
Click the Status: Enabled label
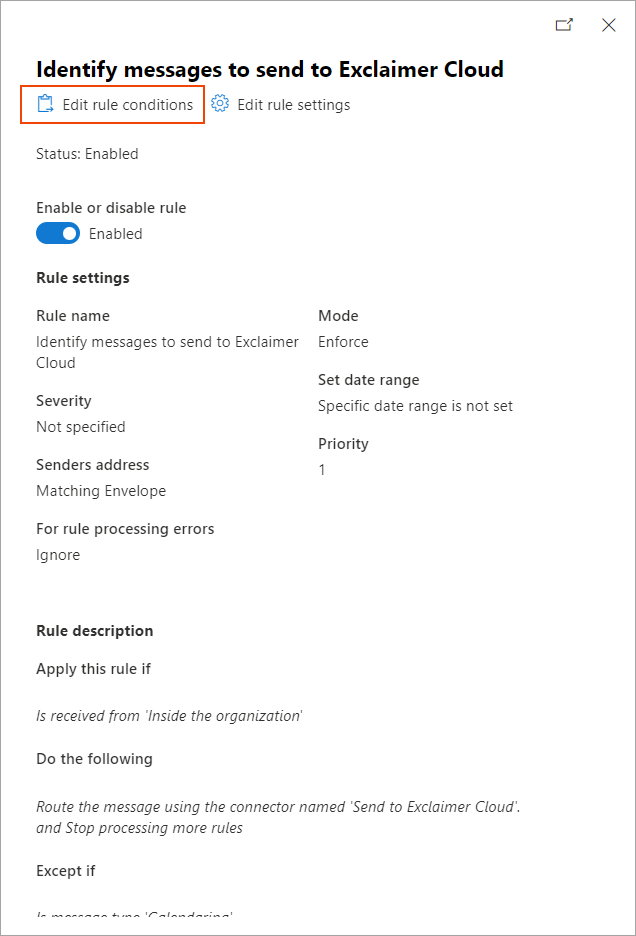[x=87, y=153]
